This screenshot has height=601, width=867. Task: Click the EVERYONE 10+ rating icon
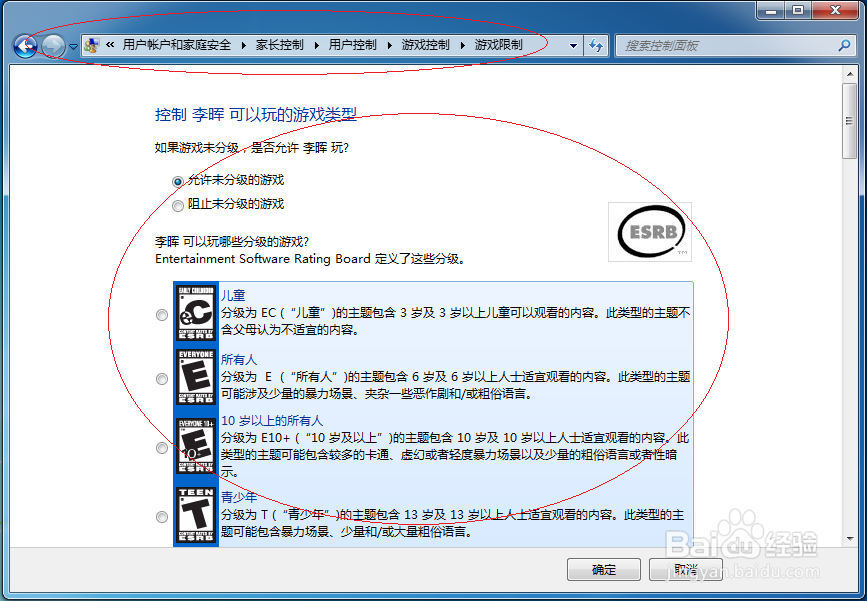pyautogui.click(x=195, y=447)
